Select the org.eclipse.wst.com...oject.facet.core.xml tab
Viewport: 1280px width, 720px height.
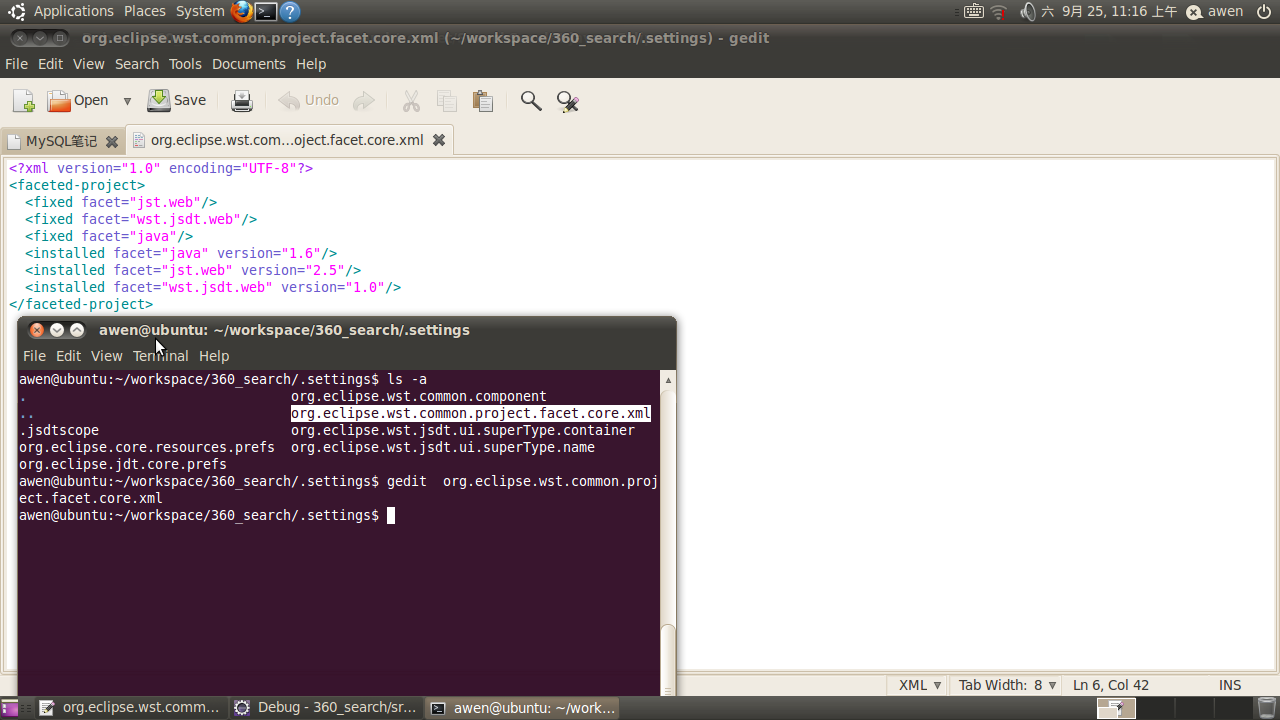tap(287, 140)
